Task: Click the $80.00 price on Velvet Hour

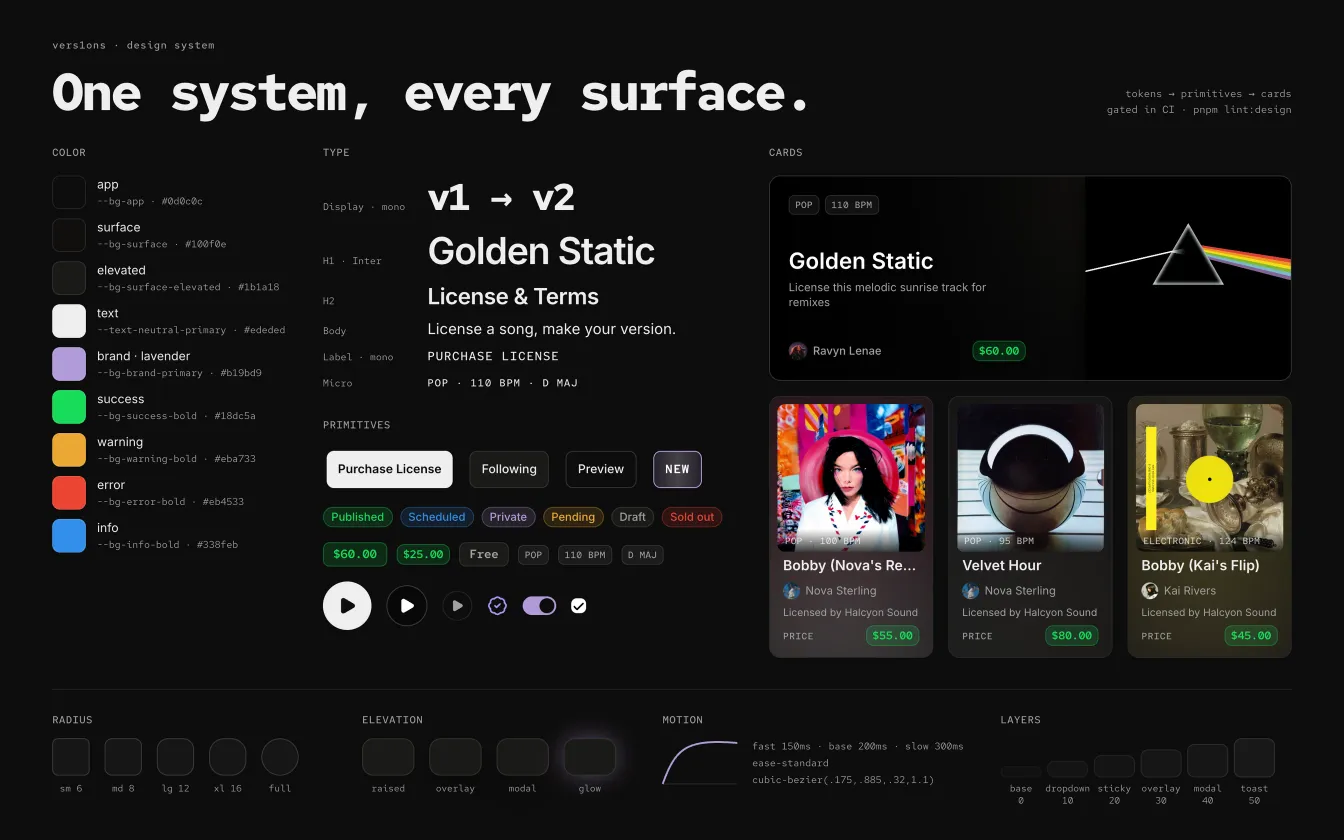Action: click(1072, 635)
